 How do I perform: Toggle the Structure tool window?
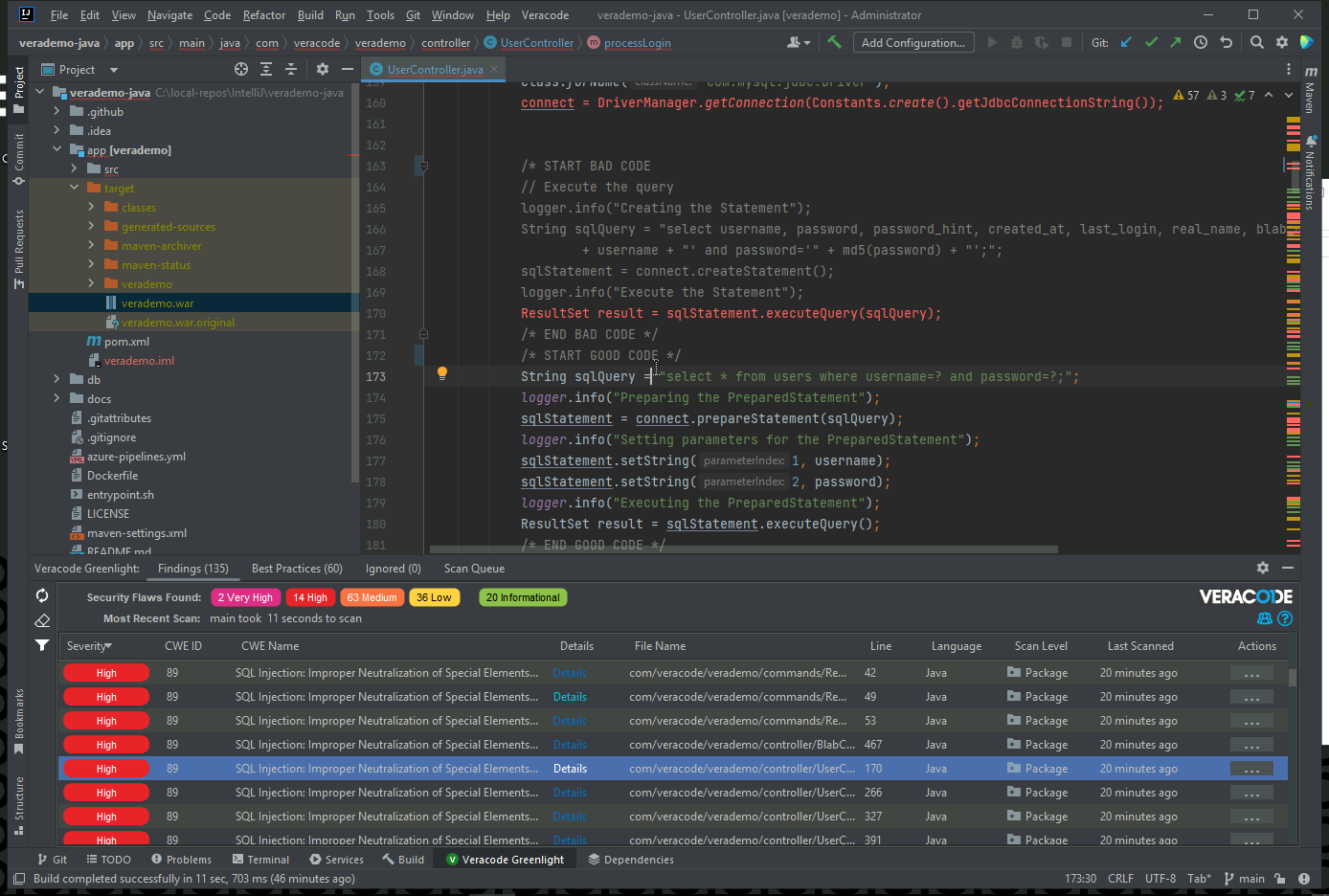coord(18,805)
